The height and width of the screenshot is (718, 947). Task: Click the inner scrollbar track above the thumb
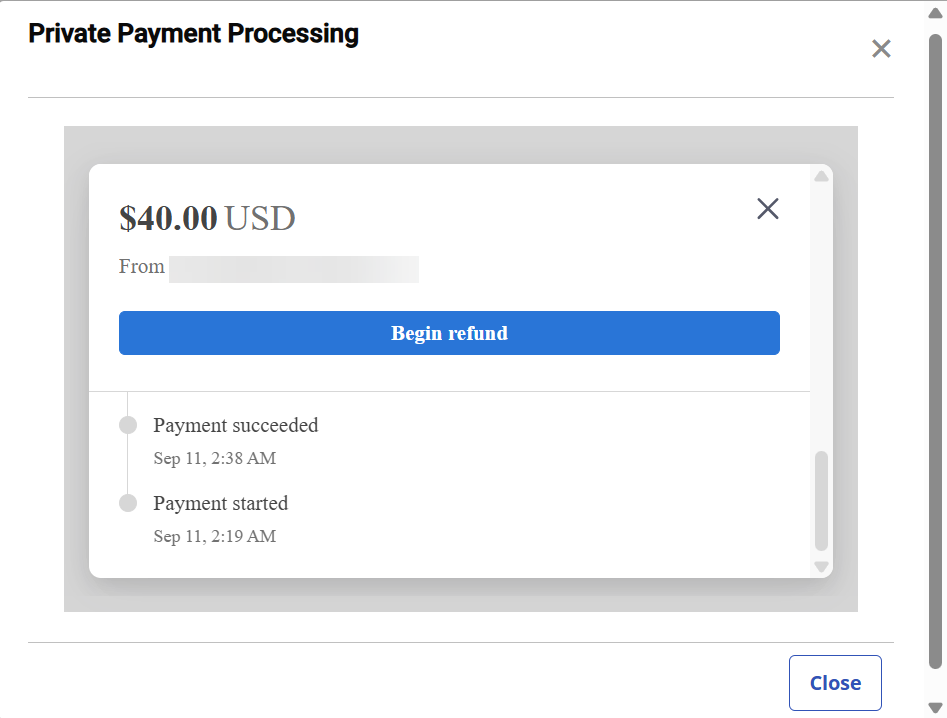coord(822,310)
